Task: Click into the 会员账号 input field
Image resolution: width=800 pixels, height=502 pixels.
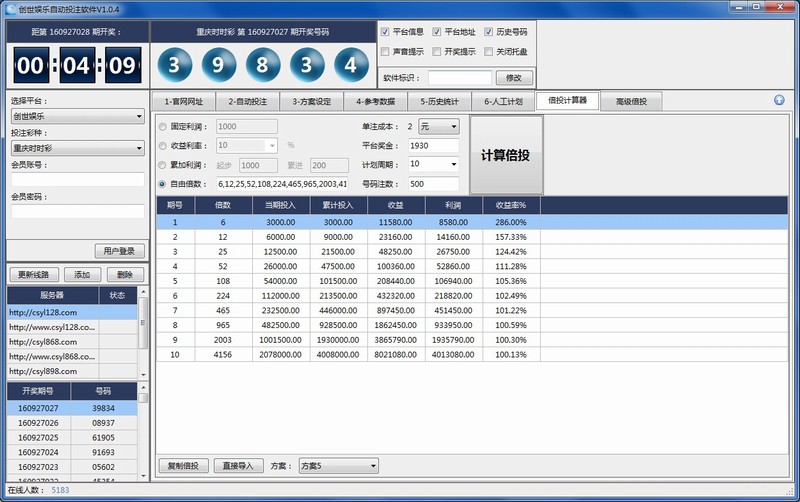Action: click(77, 179)
